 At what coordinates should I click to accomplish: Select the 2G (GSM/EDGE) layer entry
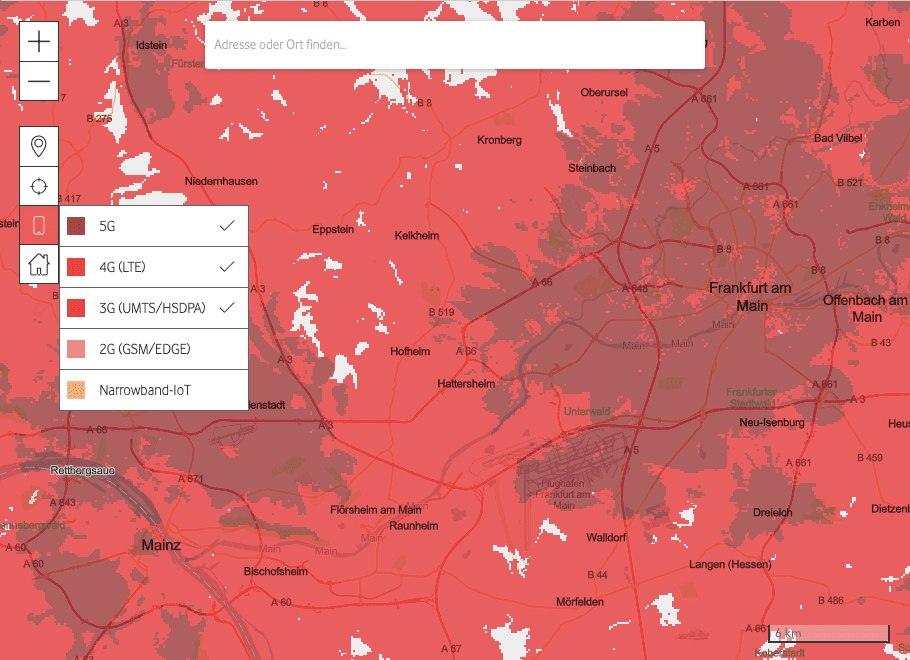click(145, 349)
